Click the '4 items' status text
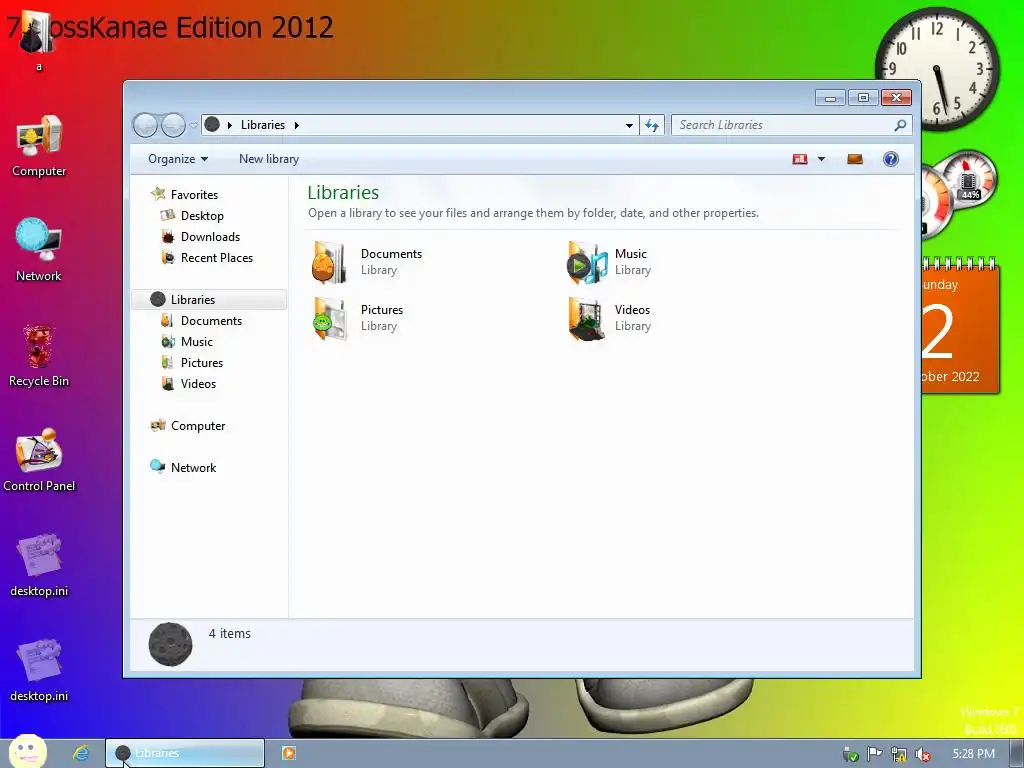 [230, 633]
